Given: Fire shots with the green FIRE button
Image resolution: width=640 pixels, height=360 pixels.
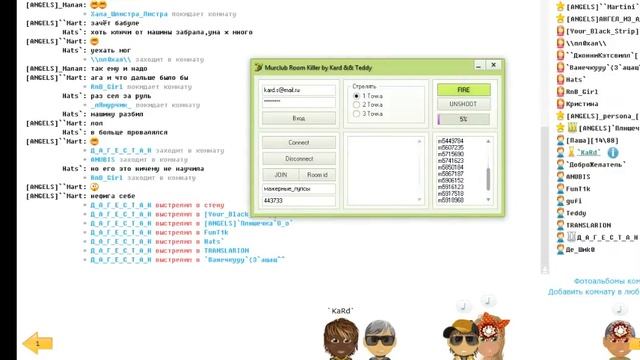Looking at the screenshot, I should coord(464,90).
